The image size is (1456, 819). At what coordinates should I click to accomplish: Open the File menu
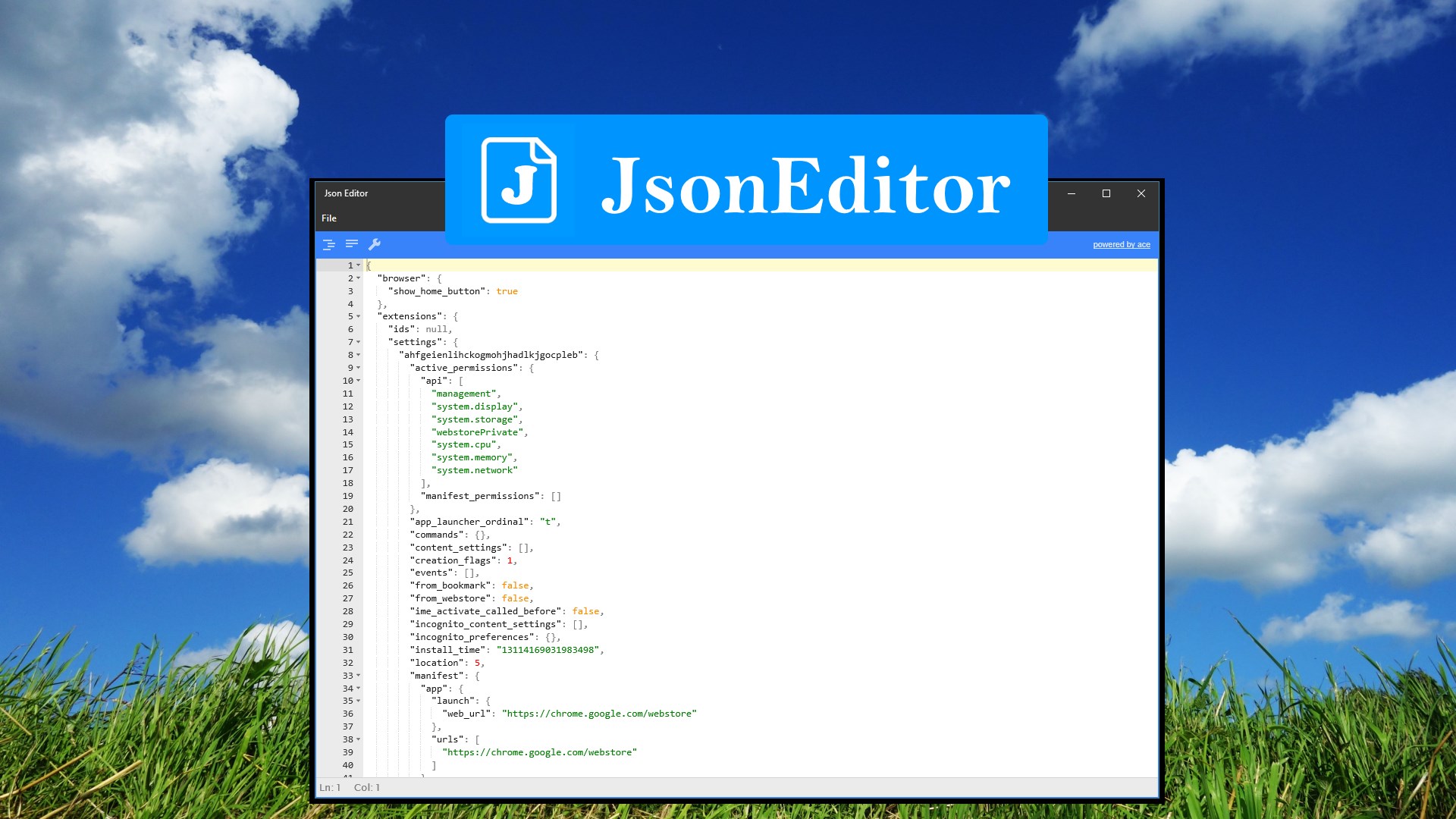(x=329, y=218)
